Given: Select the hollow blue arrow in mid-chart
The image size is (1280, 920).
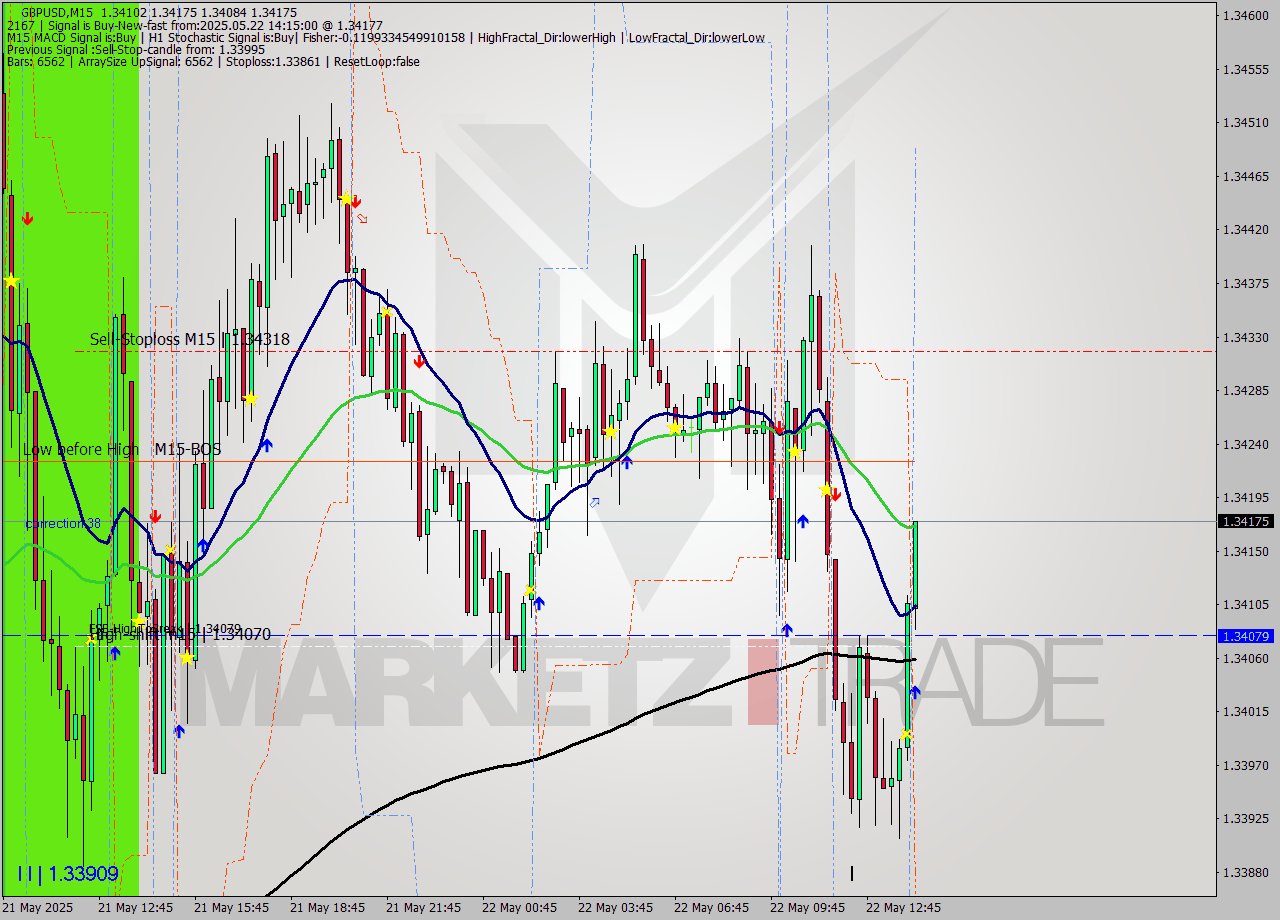Looking at the screenshot, I should tap(596, 502).
